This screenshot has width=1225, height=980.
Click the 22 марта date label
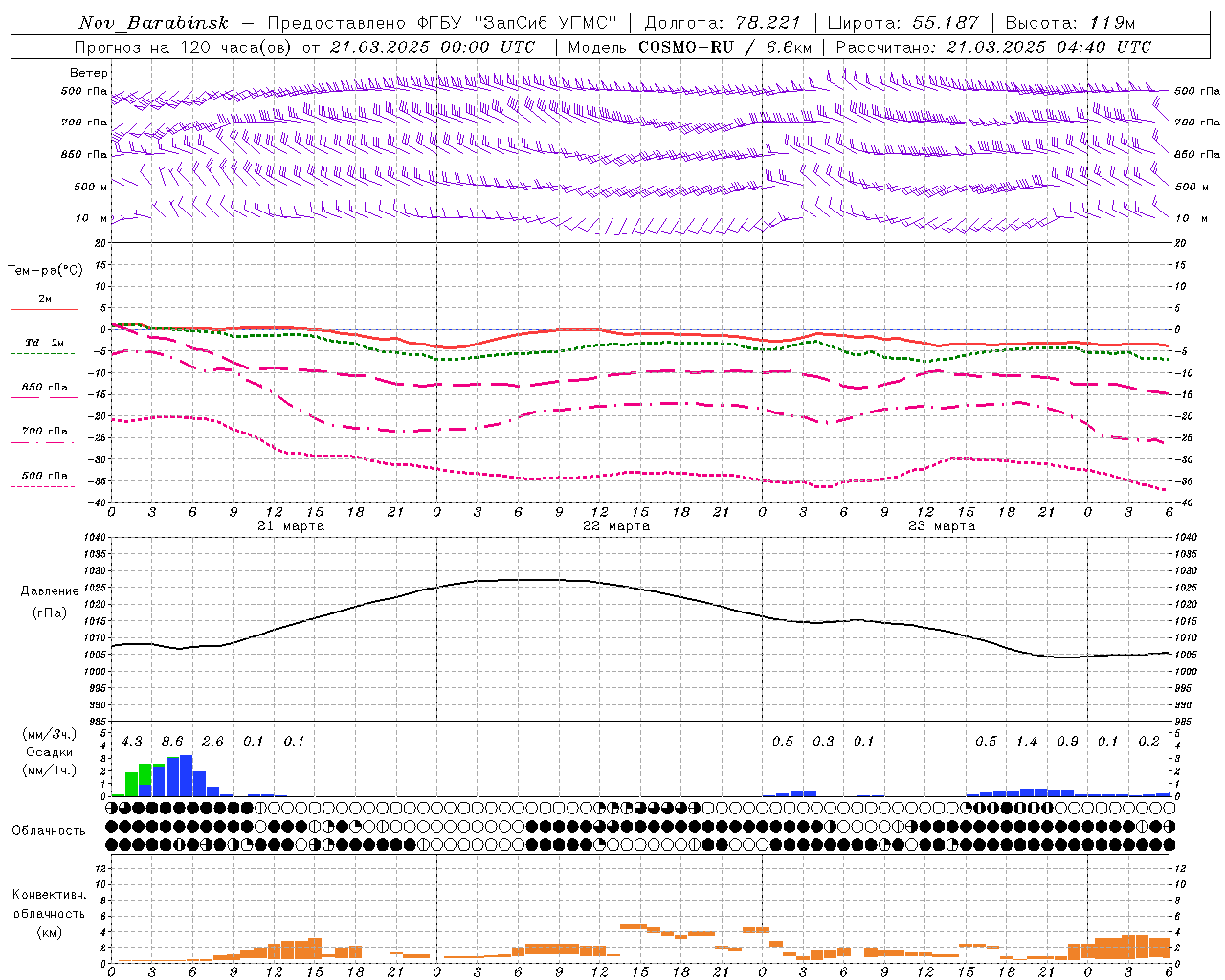coord(616,526)
